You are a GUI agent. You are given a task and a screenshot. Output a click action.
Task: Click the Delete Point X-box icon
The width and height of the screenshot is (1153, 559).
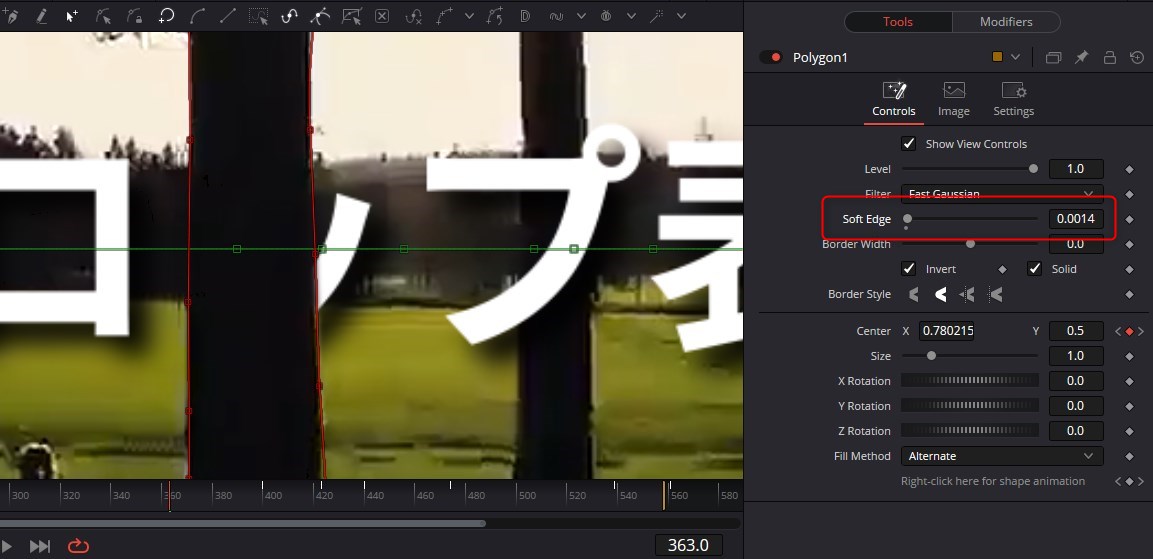click(x=382, y=15)
